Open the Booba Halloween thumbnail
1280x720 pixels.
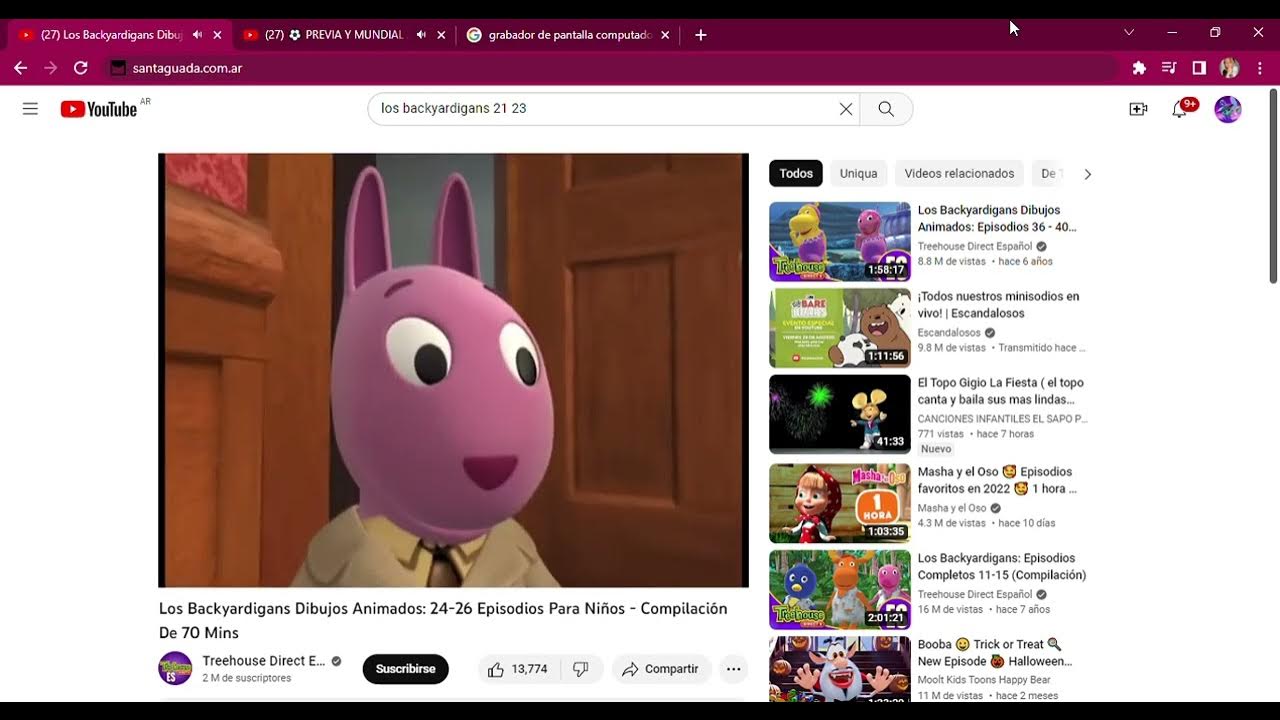tap(840, 669)
